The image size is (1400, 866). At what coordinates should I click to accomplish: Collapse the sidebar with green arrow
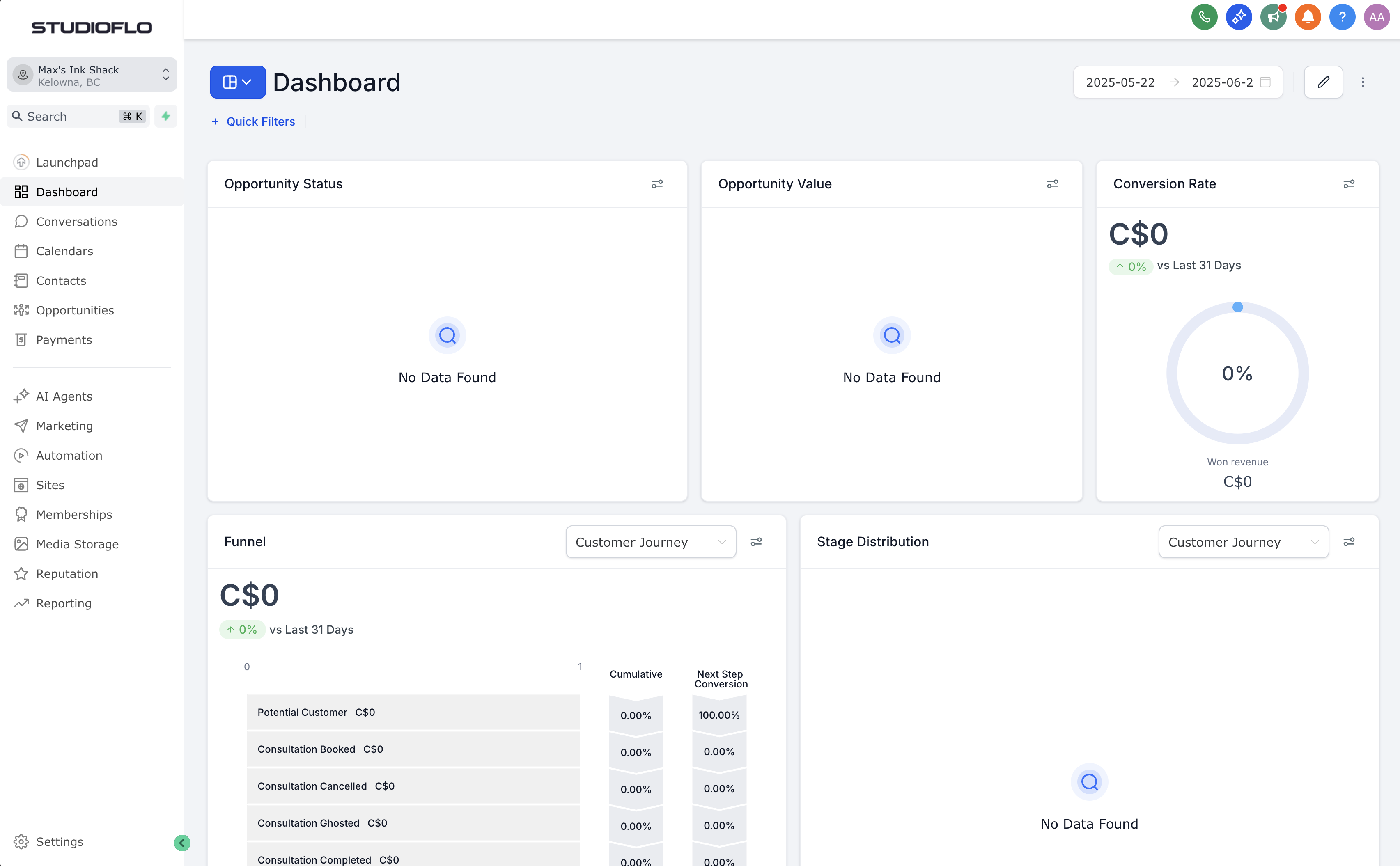pos(181,843)
